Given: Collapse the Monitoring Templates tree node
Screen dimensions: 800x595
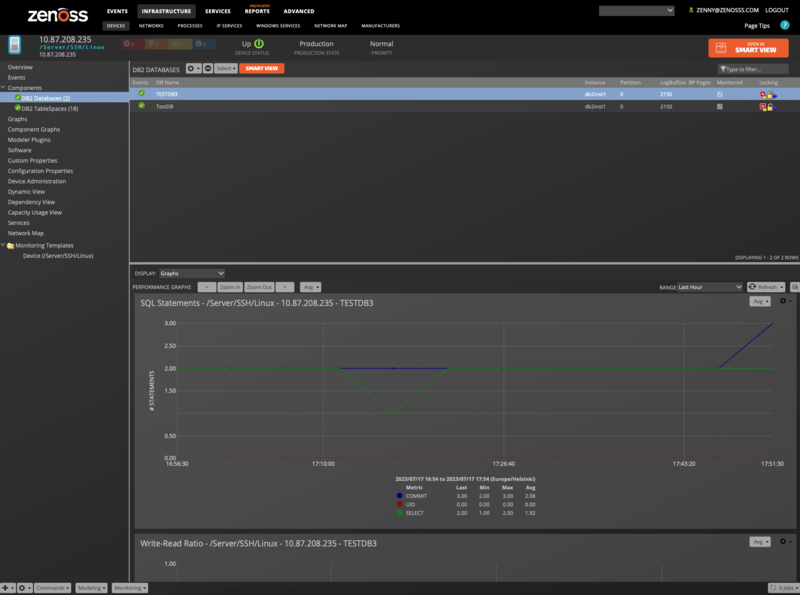Looking at the screenshot, I should tap(3, 245).
